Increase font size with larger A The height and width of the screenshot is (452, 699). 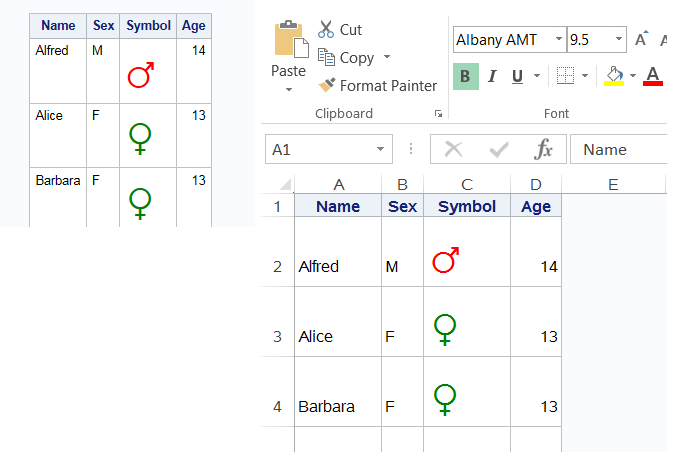click(x=641, y=40)
